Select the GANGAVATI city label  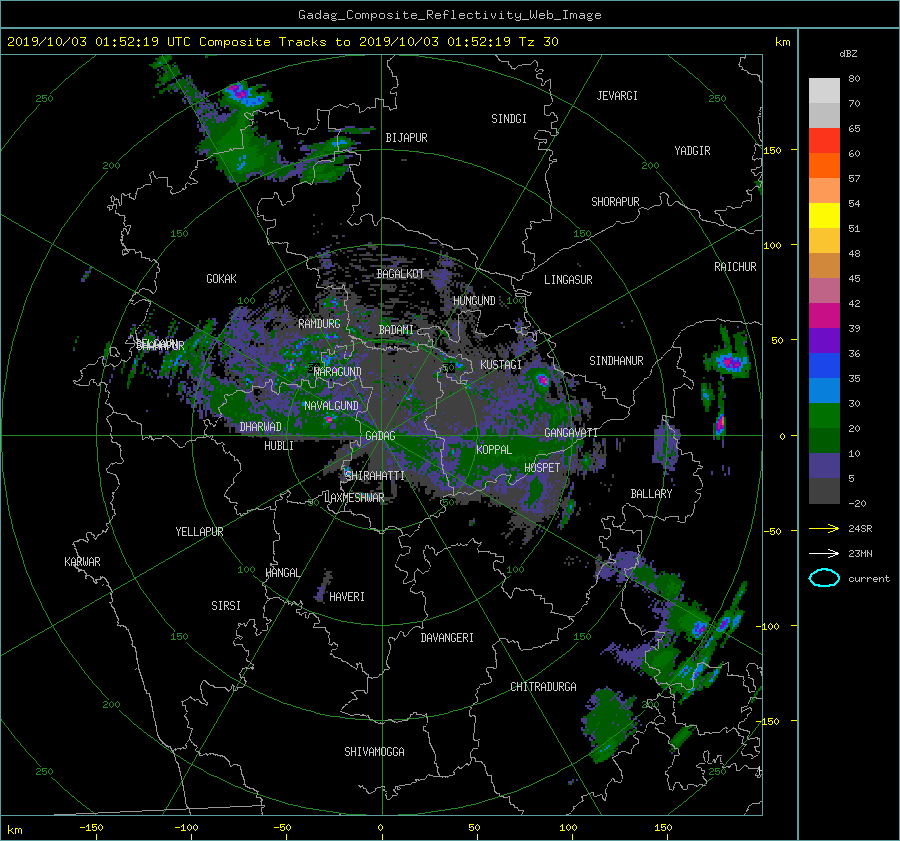[571, 433]
